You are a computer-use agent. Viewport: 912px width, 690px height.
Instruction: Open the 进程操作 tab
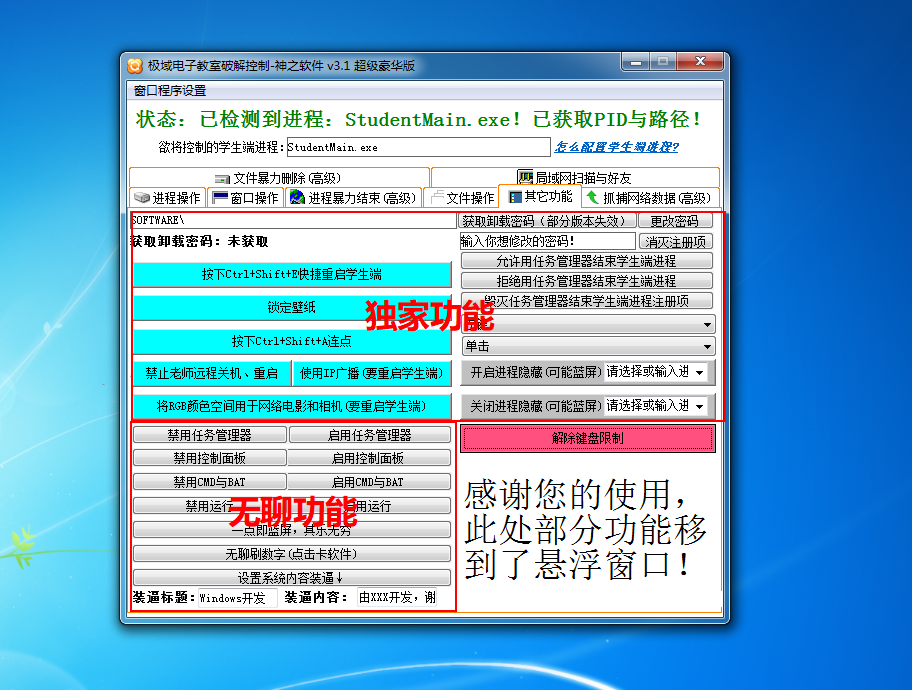[x=168, y=198]
